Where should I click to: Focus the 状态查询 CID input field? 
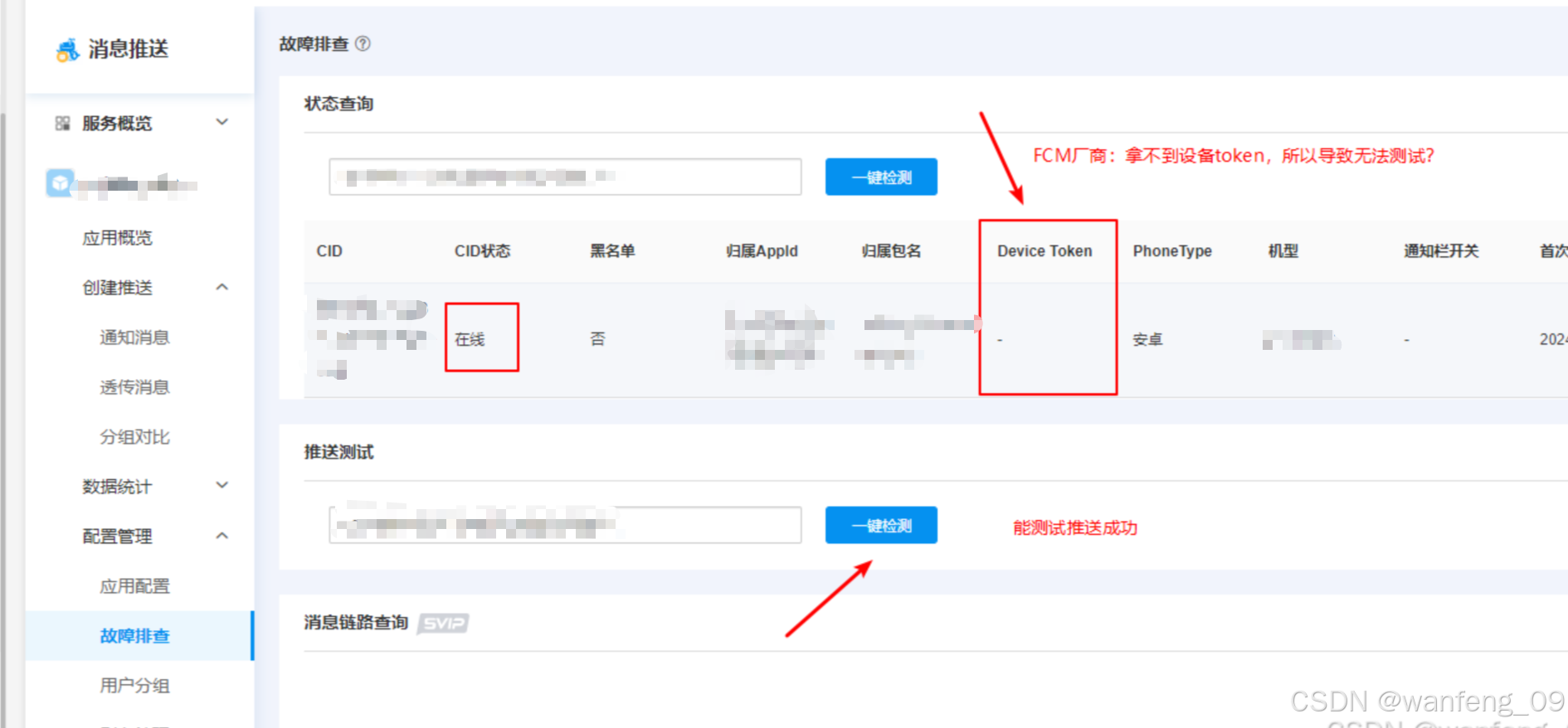point(565,177)
